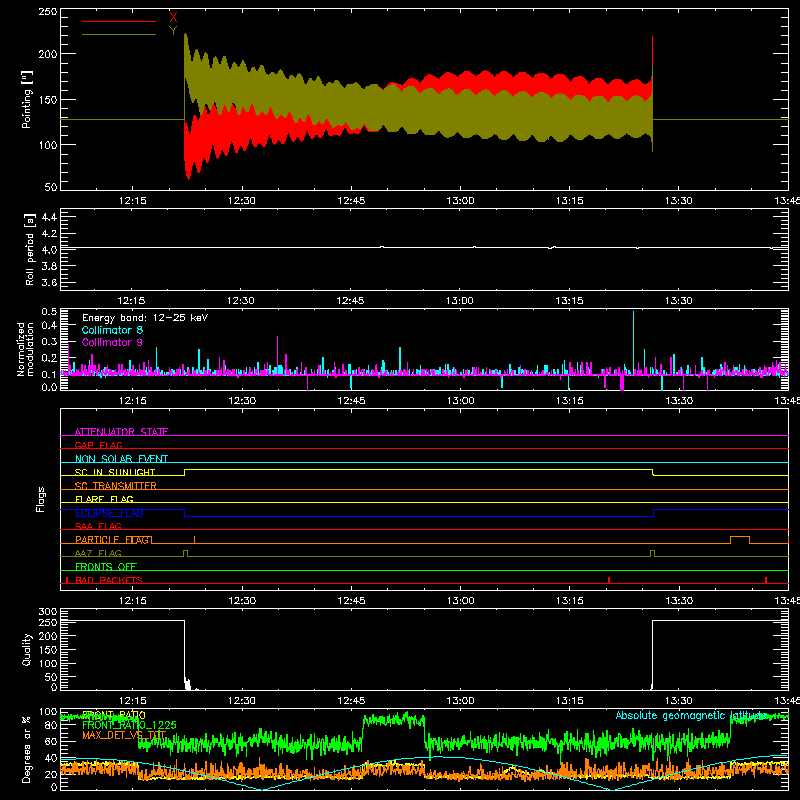Click the 'Normalized modulation' axis title
Screen dimensions: 800x800
point(26,349)
